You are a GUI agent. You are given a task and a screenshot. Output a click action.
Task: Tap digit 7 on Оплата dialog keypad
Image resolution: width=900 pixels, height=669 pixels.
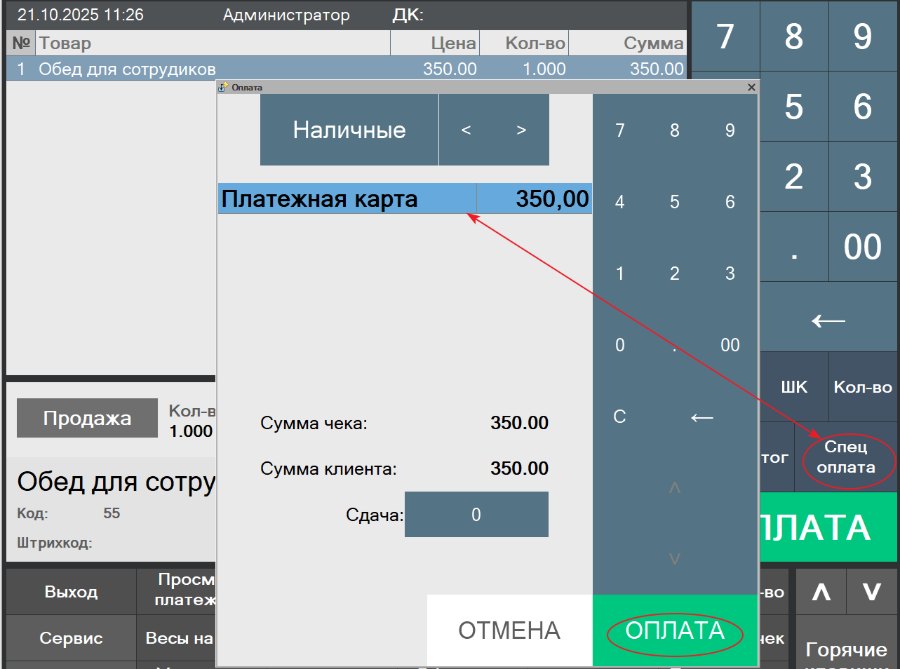coord(620,130)
